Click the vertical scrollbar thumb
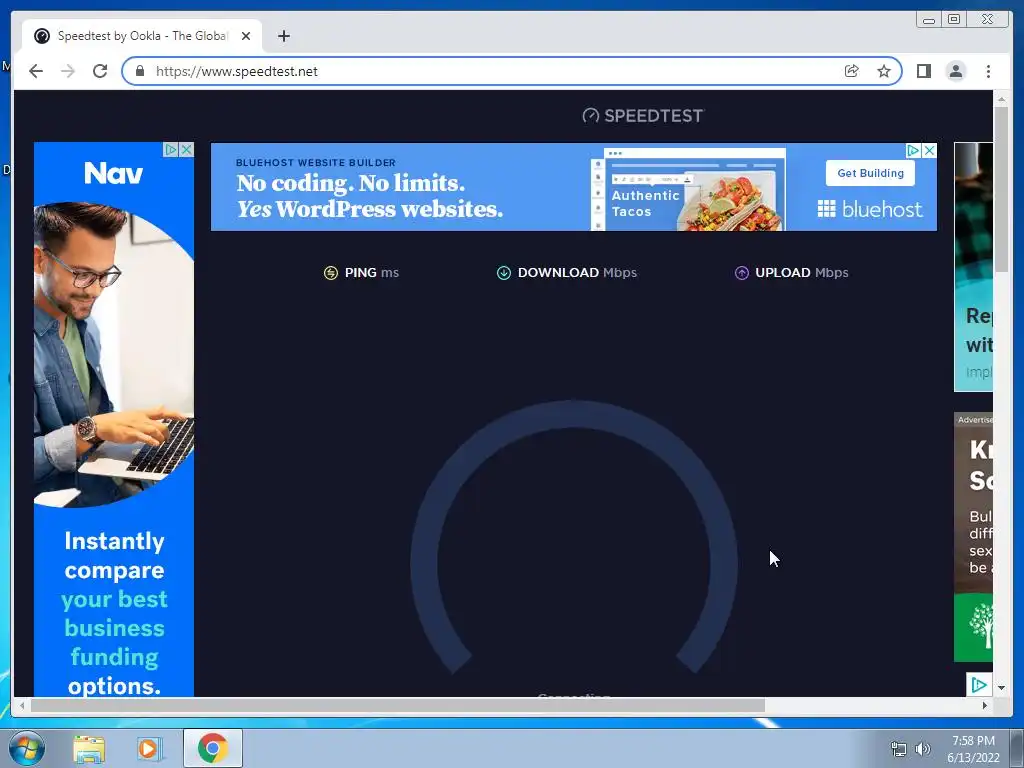 point(1001,189)
